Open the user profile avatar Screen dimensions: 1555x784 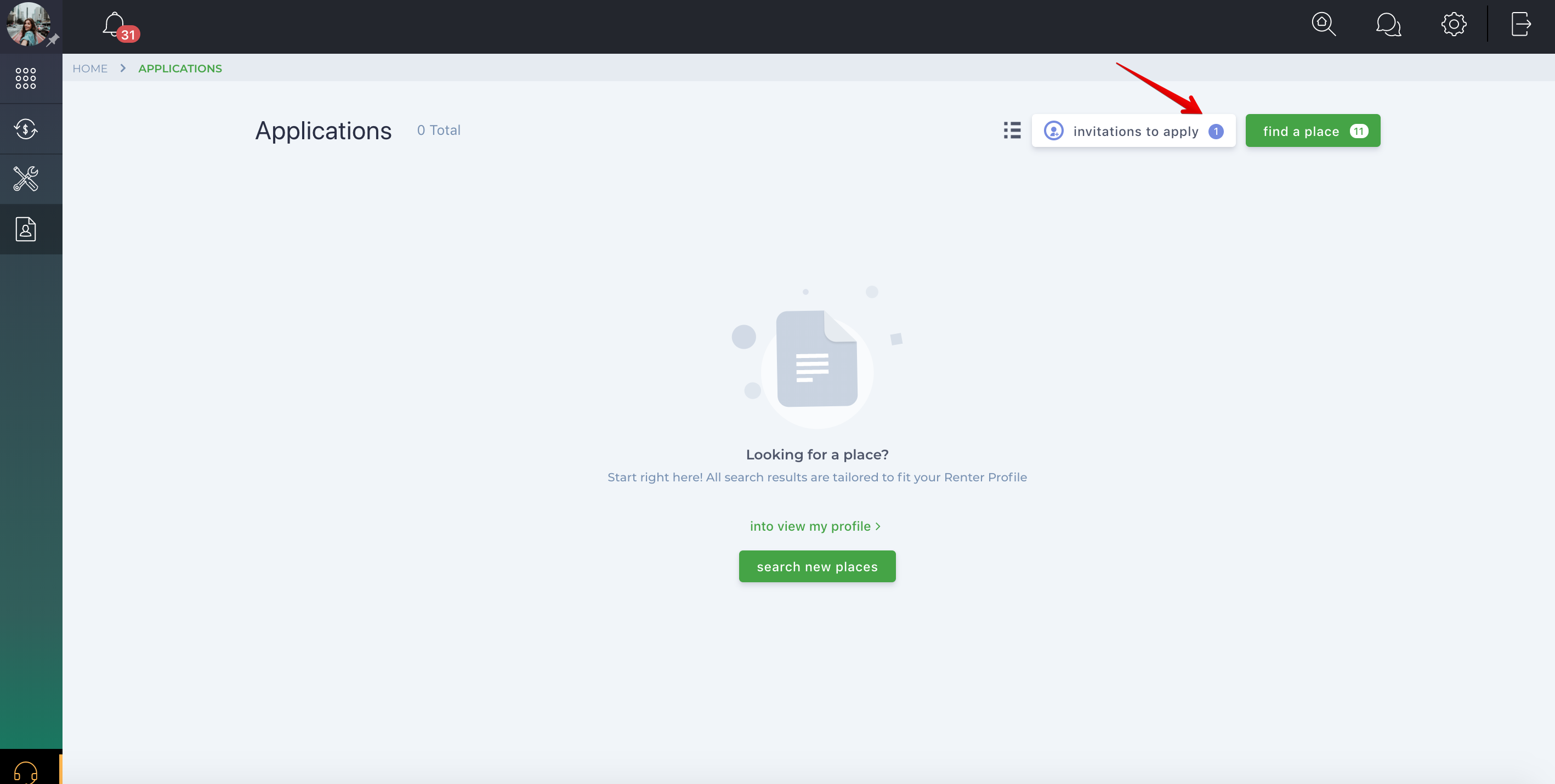29,24
